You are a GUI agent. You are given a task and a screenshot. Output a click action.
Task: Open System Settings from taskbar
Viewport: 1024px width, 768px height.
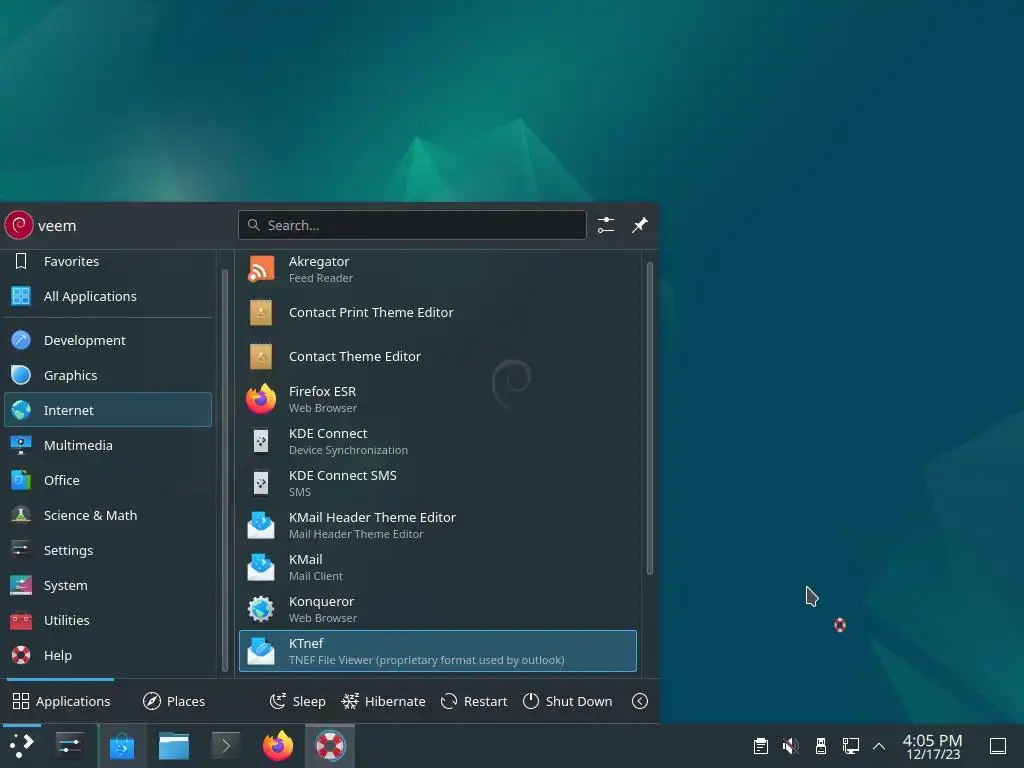(69, 746)
